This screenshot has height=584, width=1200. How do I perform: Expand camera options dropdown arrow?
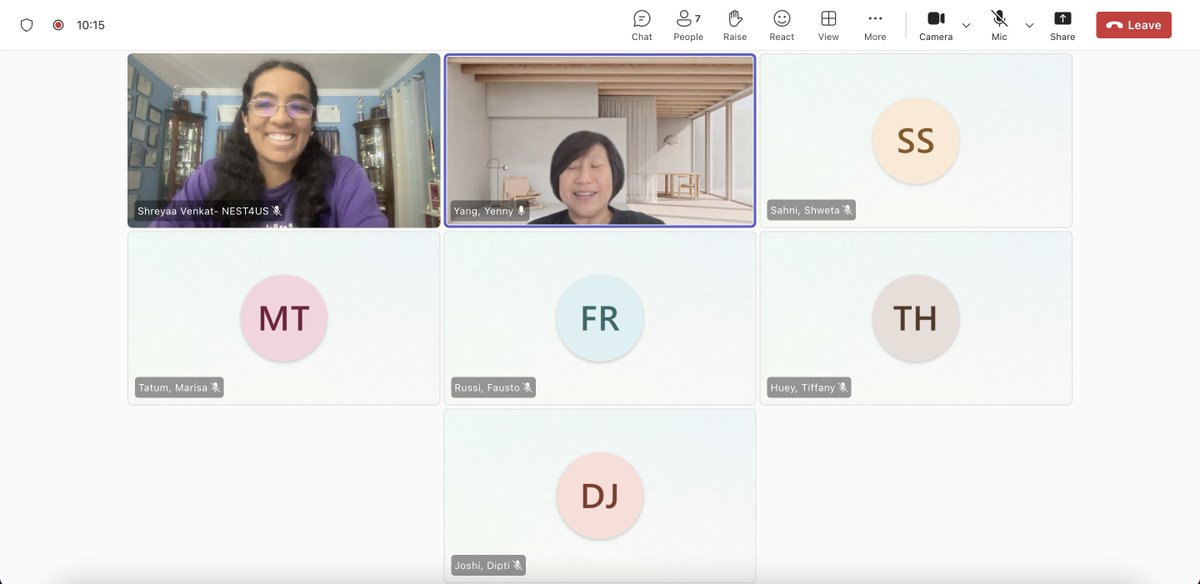[x=966, y=25]
